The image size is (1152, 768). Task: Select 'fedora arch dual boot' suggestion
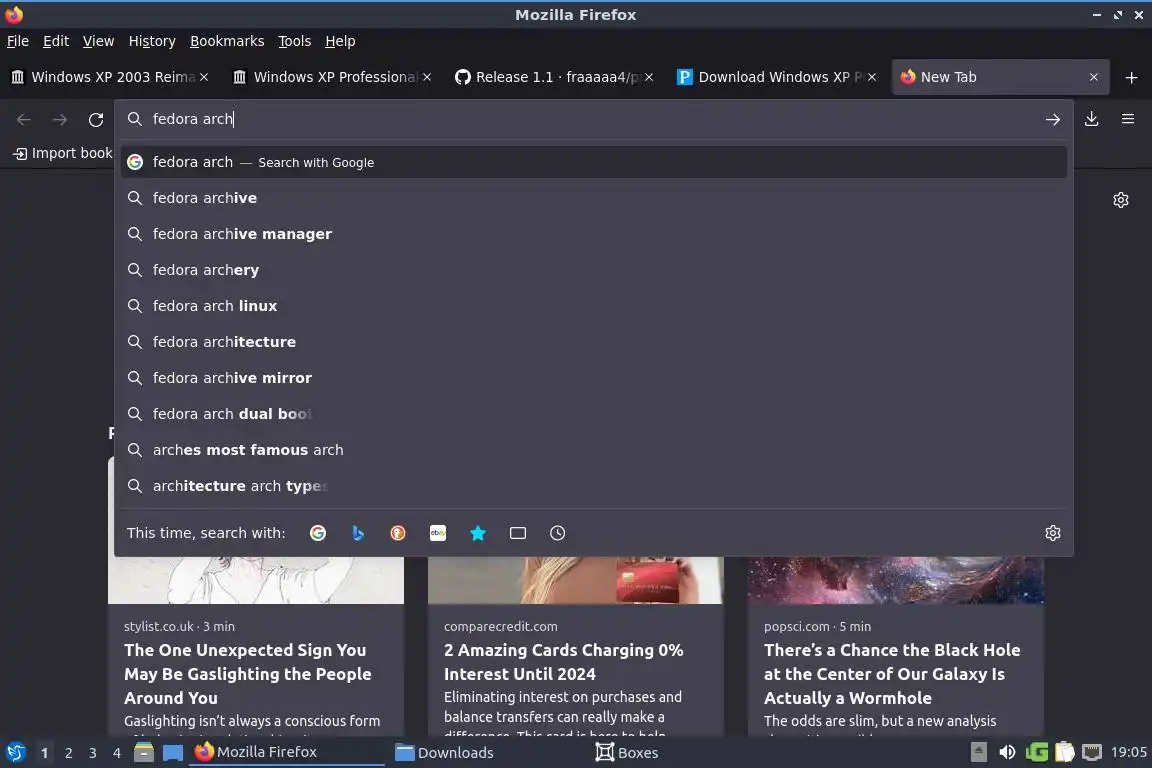pyautogui.click(x=594, y=414)
